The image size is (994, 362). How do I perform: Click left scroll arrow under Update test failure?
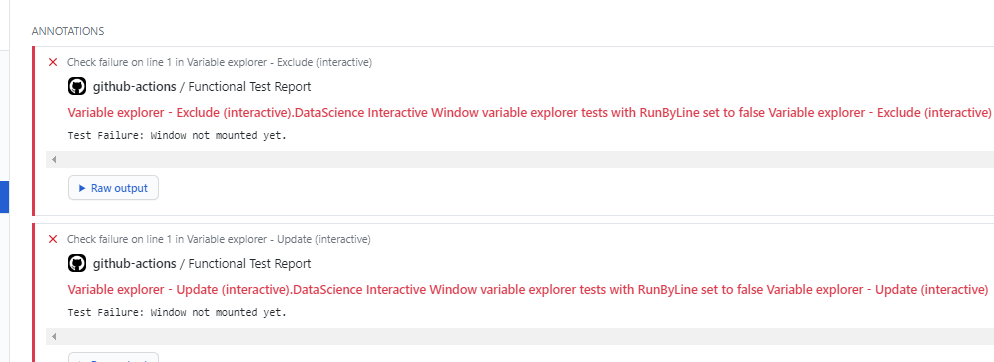(54, 337)
